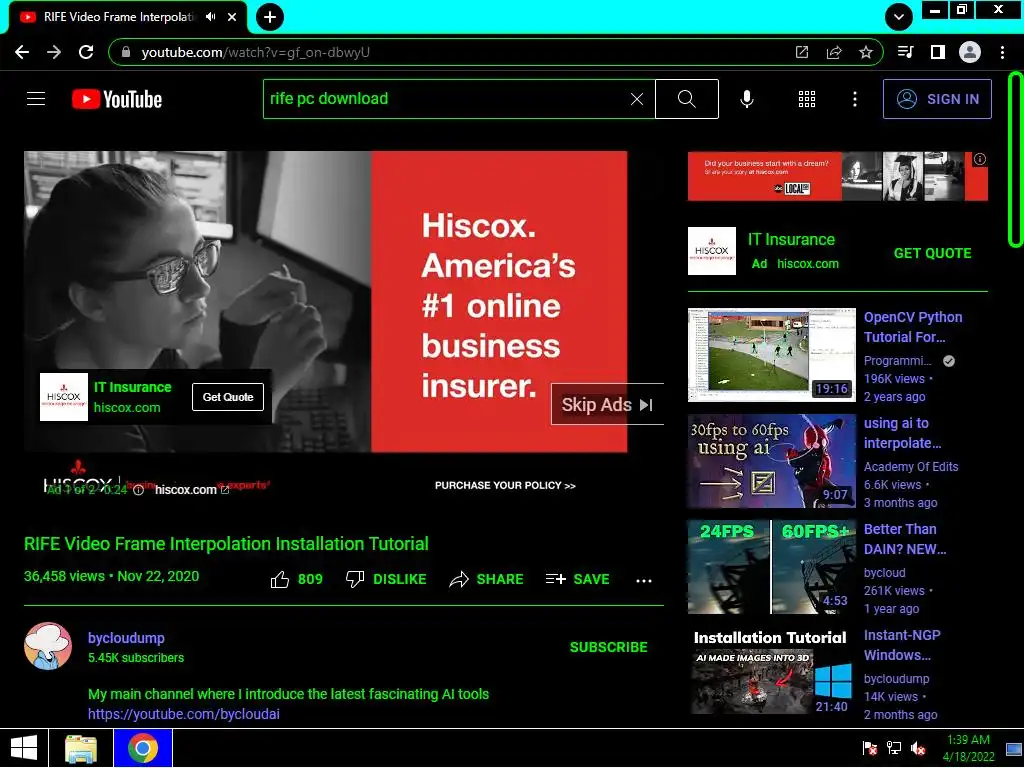The image size is (1024, 768).
Task: Open a new browser tab
Action: (x=270, y=17)
